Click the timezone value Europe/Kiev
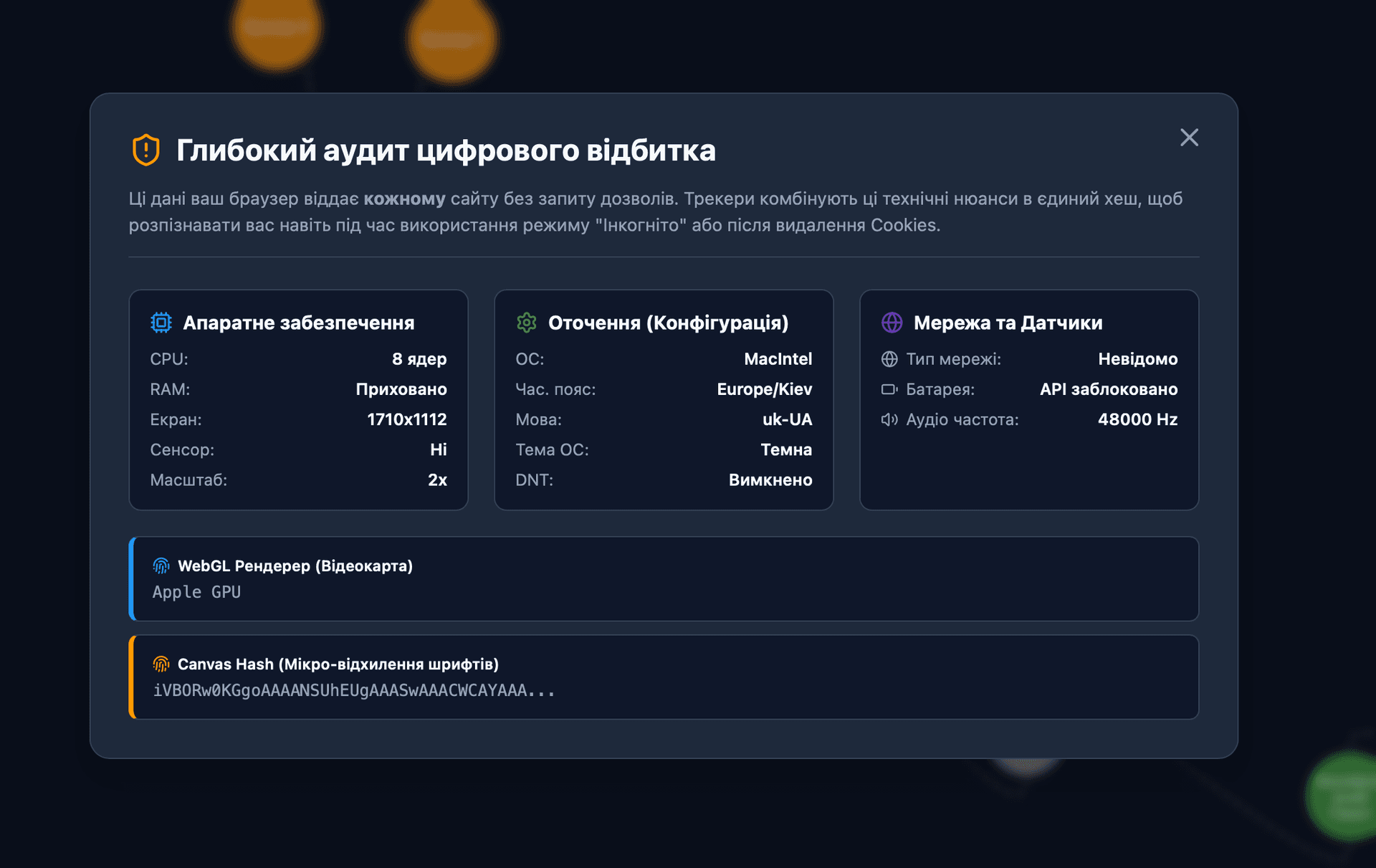Screen dimensions: 1376x868 (765, 389)
